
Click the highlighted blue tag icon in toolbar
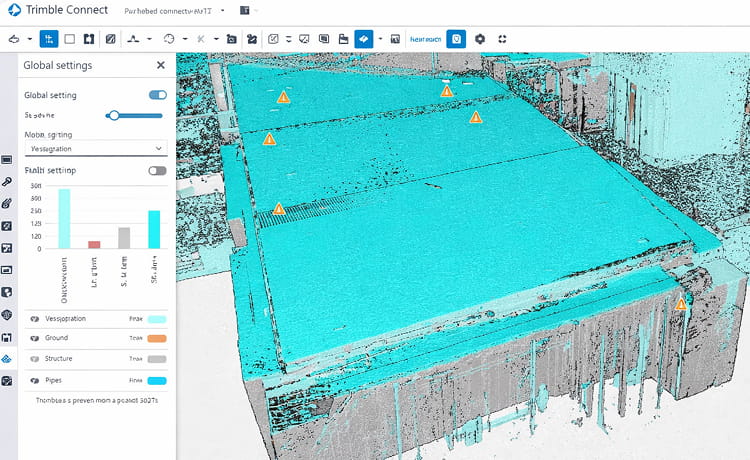pos(364,39)
